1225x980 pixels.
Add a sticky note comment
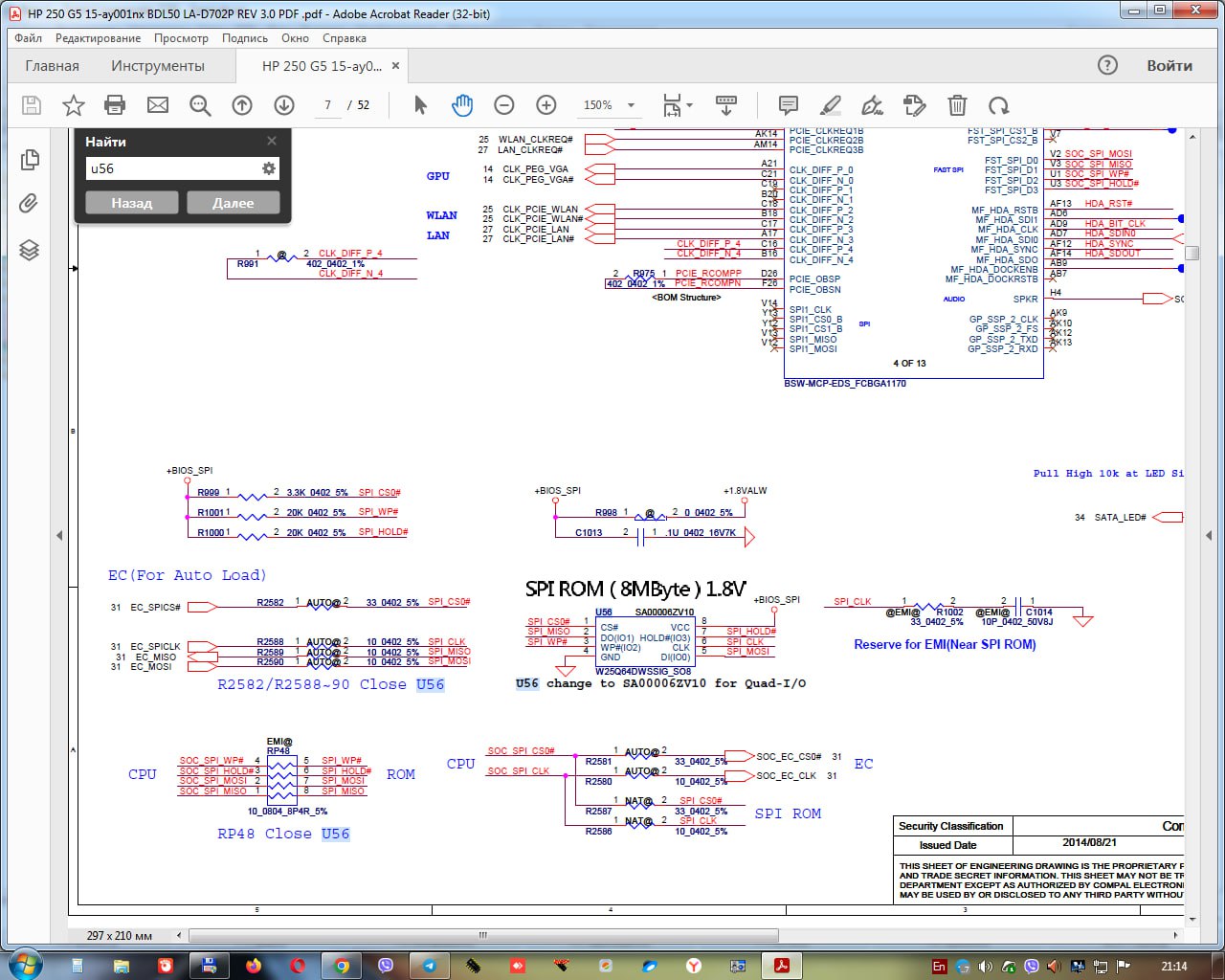click(x=789, y=105)
